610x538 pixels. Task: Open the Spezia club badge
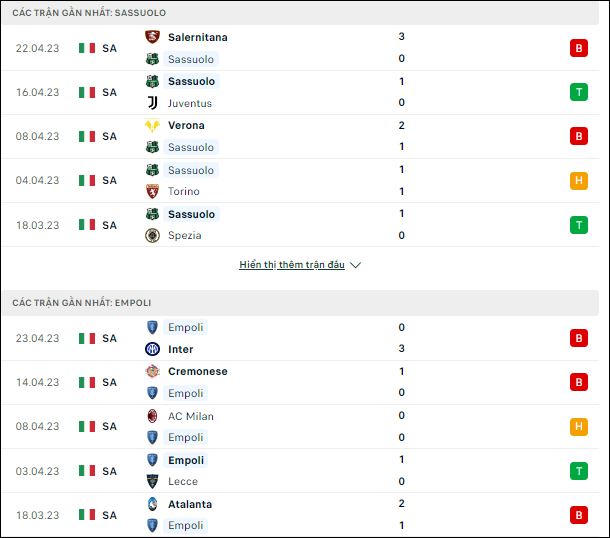click(152, 235)
